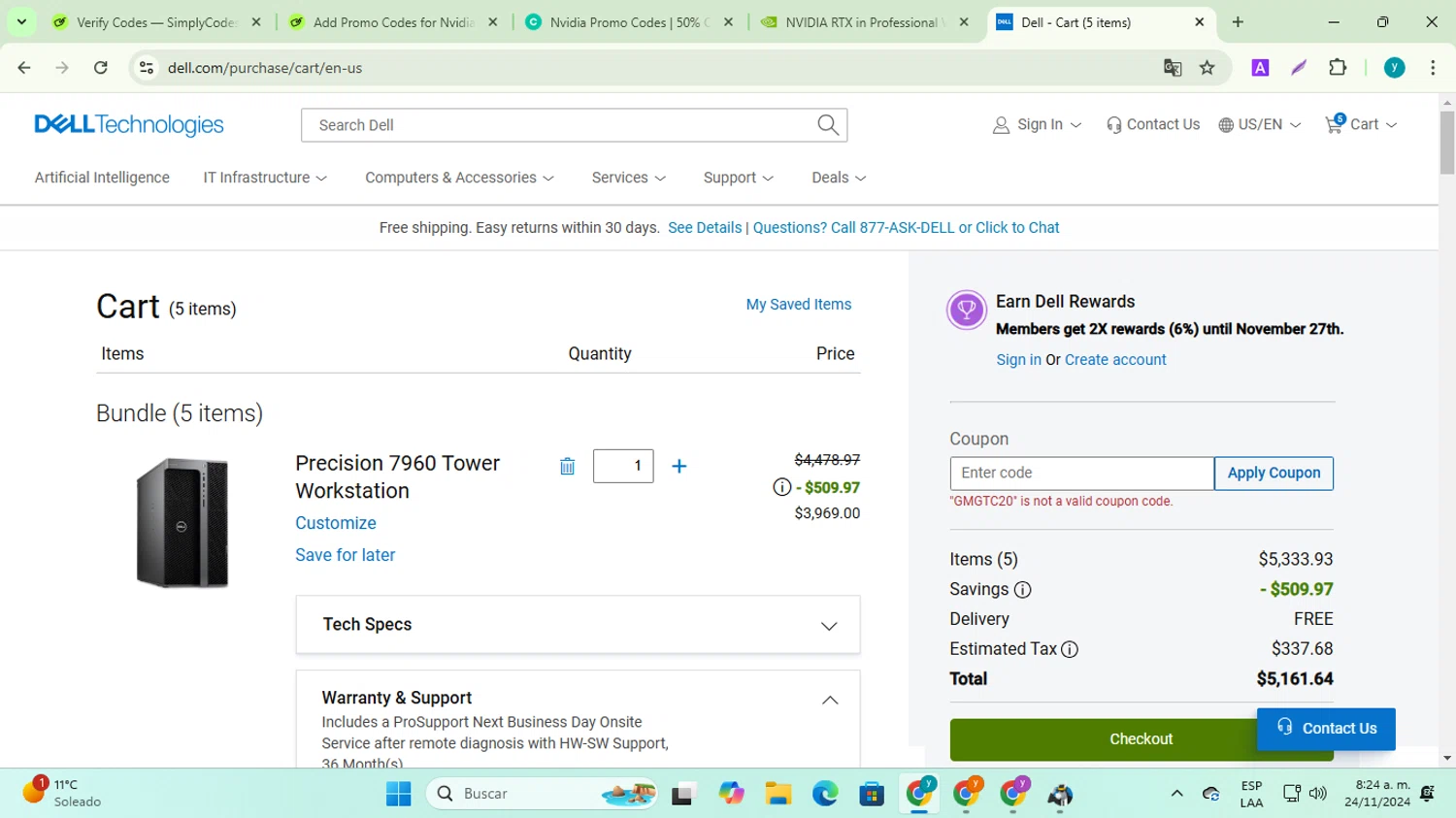The image size is (1456, 818).
Task: Open the Sign In dropdown
Action: click(1037, 124)
